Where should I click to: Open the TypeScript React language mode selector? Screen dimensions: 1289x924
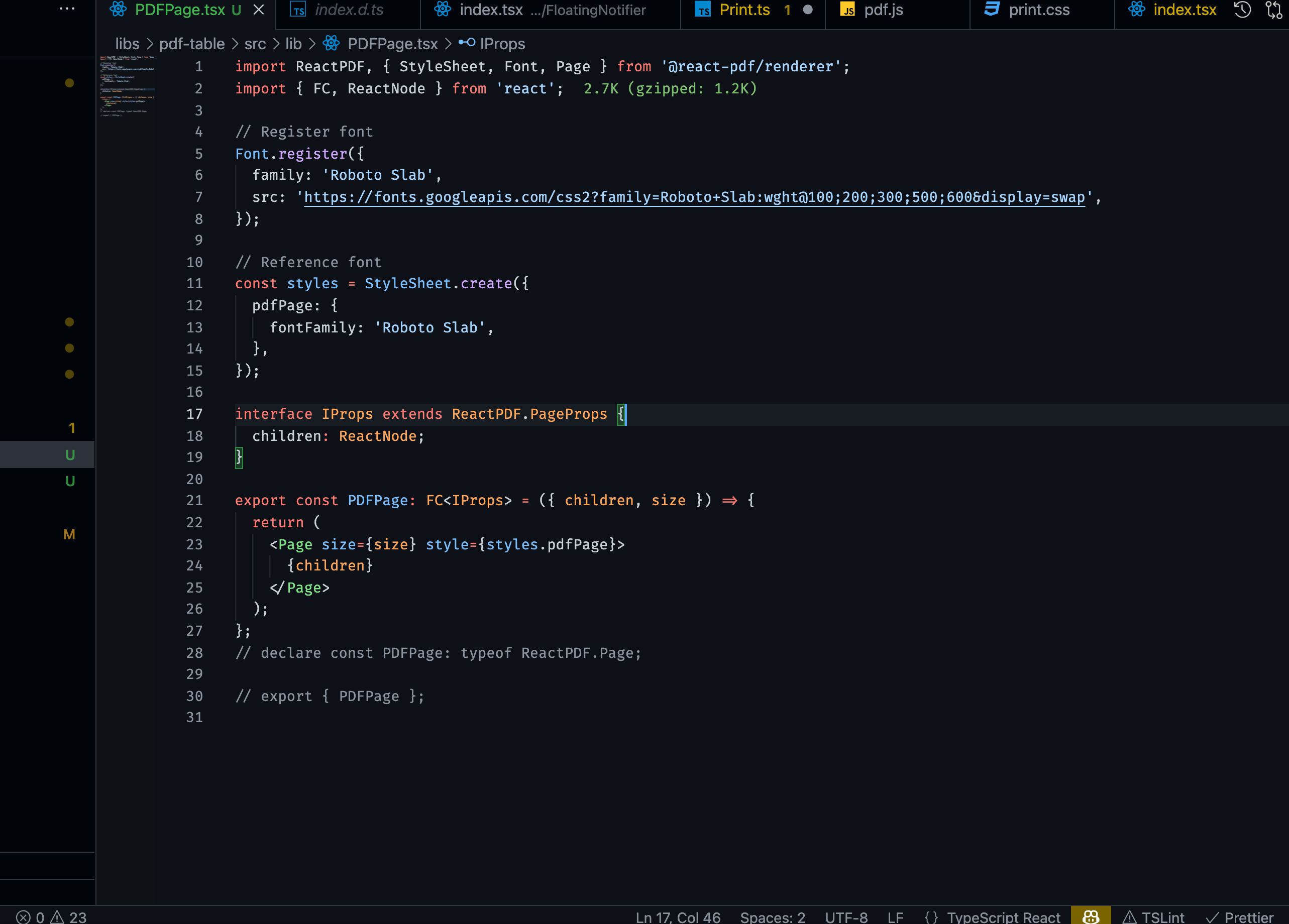click(1003, 916)
